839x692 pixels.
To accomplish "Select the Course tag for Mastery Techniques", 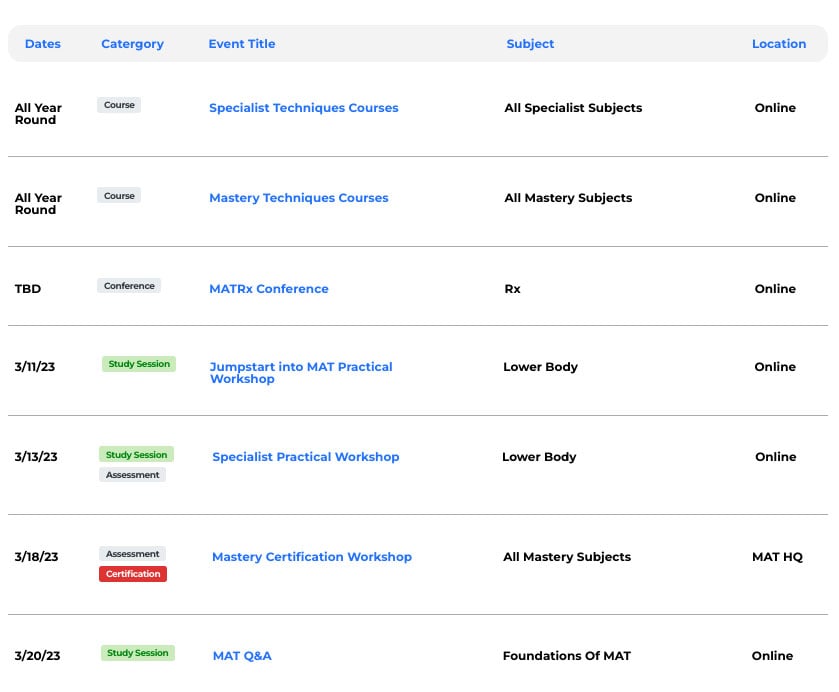I will (119, 195).
